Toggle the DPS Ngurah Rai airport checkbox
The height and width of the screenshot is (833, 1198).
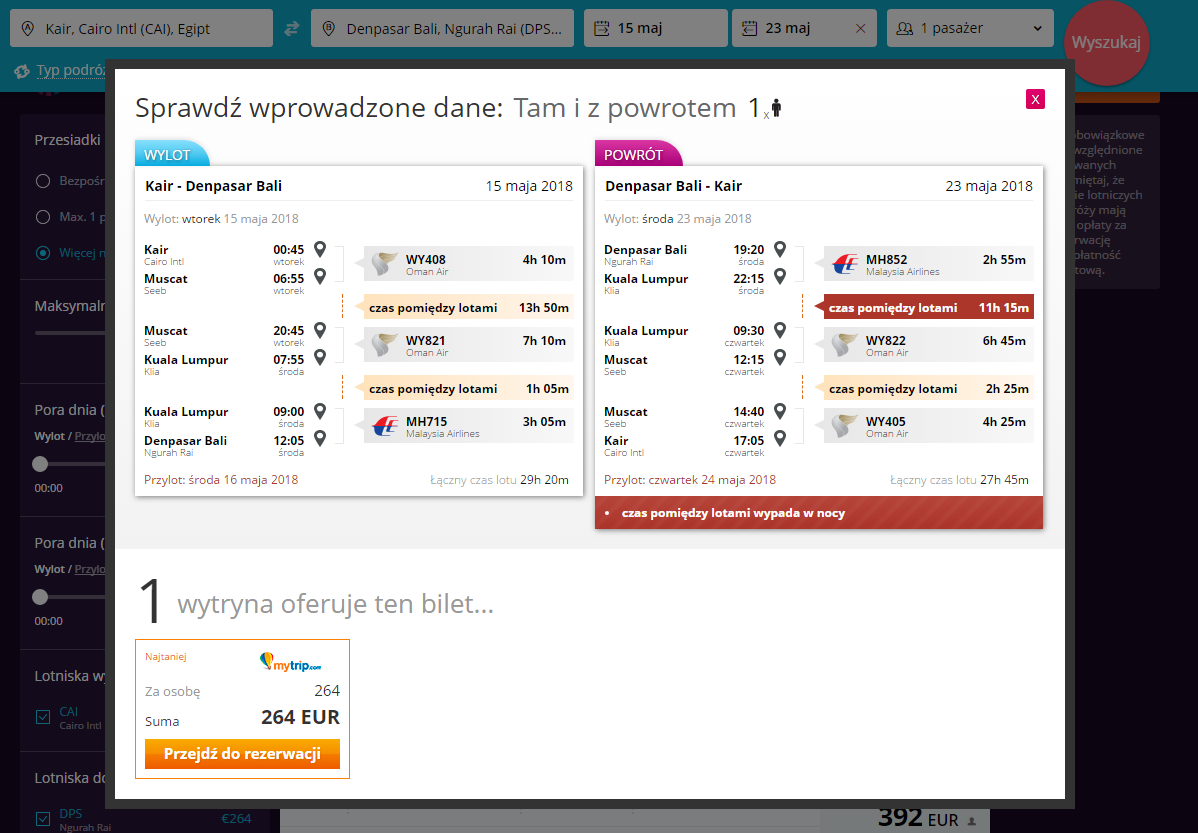43,818
